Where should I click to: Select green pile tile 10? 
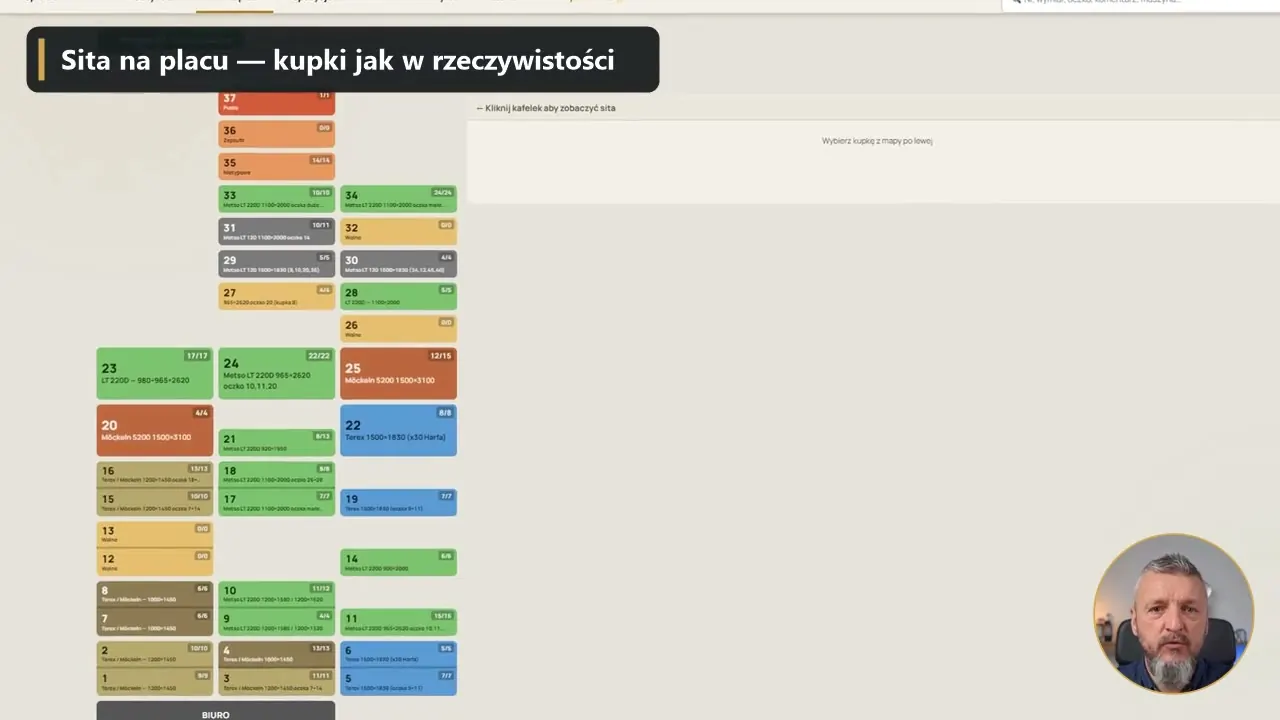click(276, 594)
